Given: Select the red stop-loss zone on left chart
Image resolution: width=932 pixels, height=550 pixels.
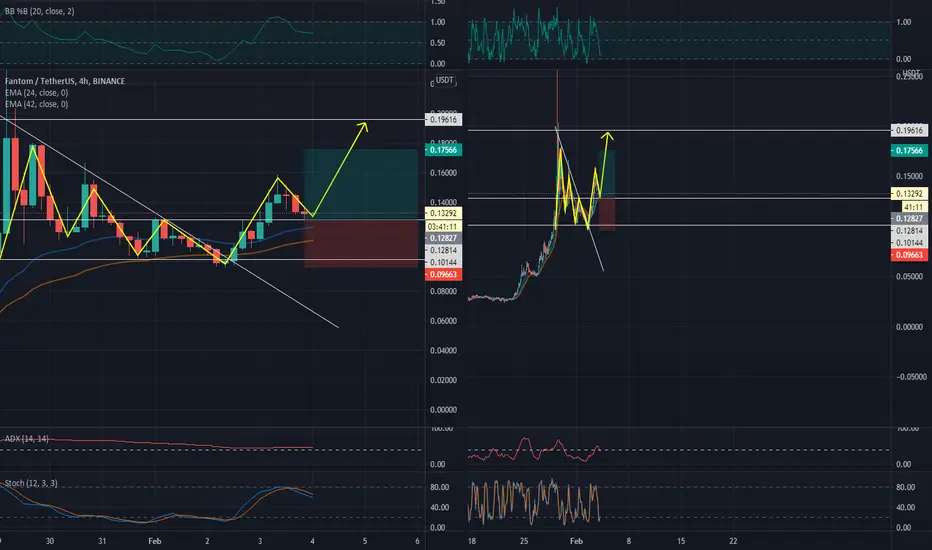Looking at the screenshot, I should pos(361,244).
